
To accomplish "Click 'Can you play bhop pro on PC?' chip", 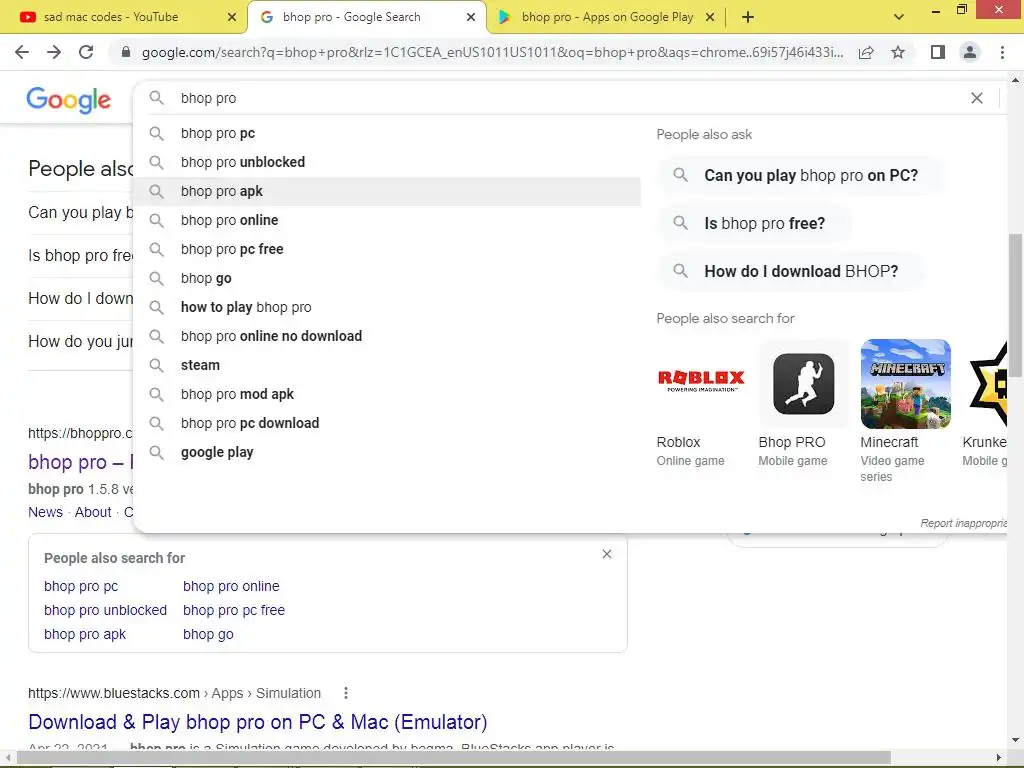I will click(x=801, y=175).
